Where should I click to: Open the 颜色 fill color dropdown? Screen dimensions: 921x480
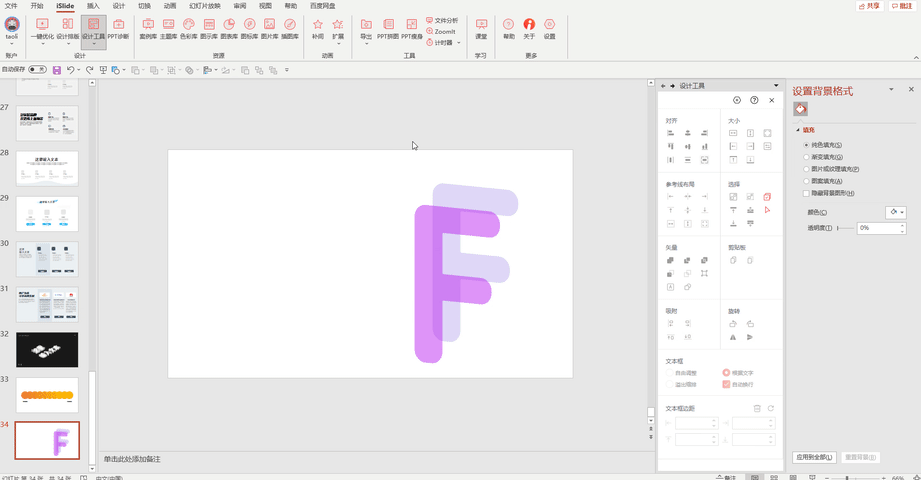[x=896, y=212]
